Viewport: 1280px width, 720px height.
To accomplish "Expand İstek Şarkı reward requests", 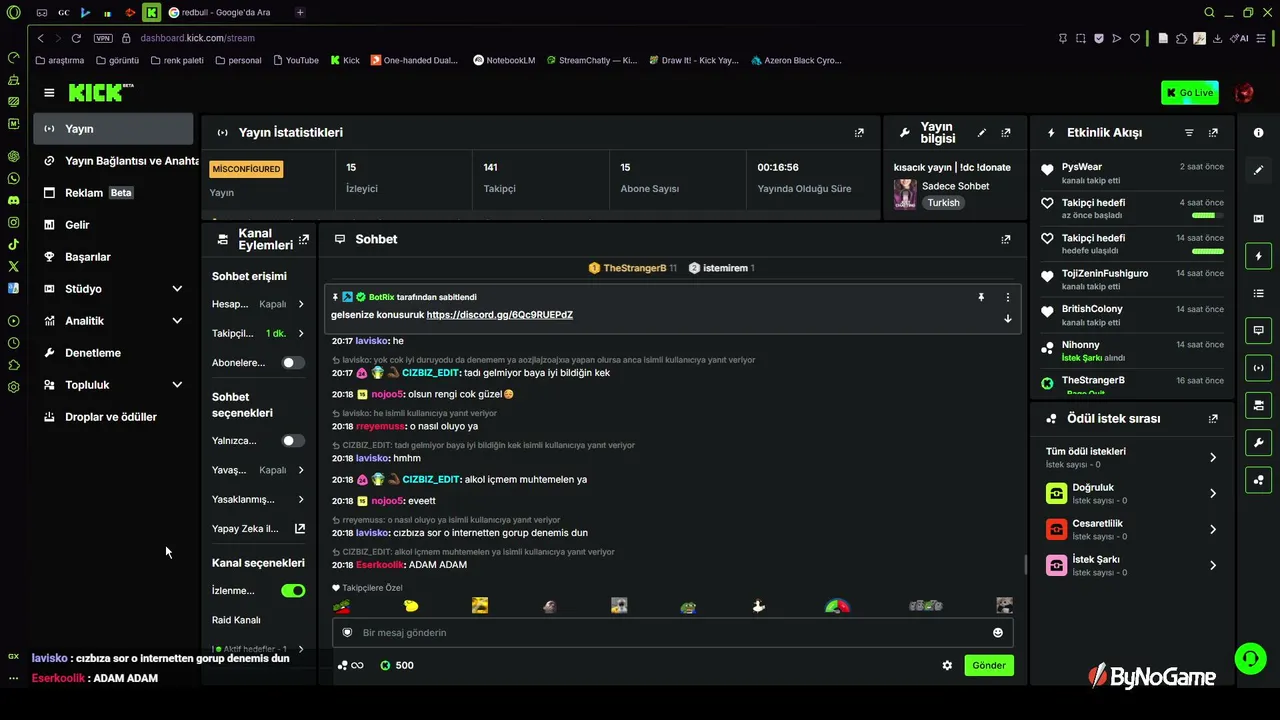I will pyautogui.click(x=1132, y=566).
